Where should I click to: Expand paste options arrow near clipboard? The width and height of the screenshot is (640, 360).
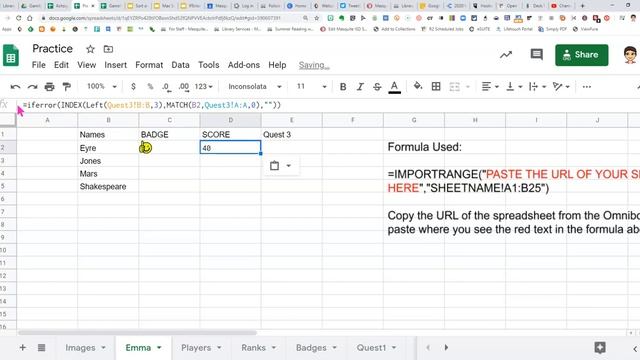pos(289,166)
